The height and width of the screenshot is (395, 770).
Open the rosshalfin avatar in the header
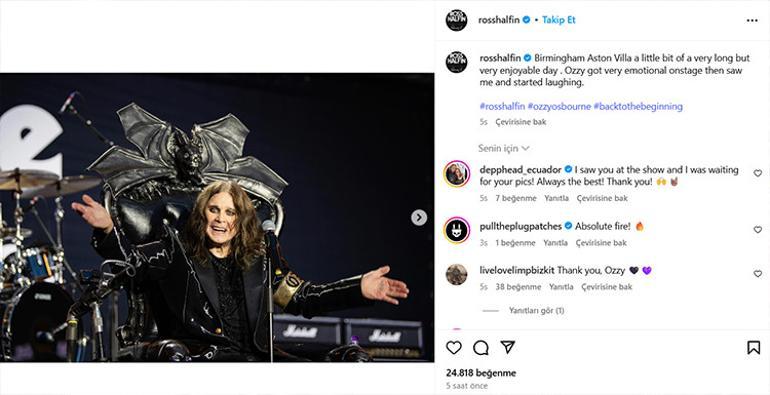(456, 20)
